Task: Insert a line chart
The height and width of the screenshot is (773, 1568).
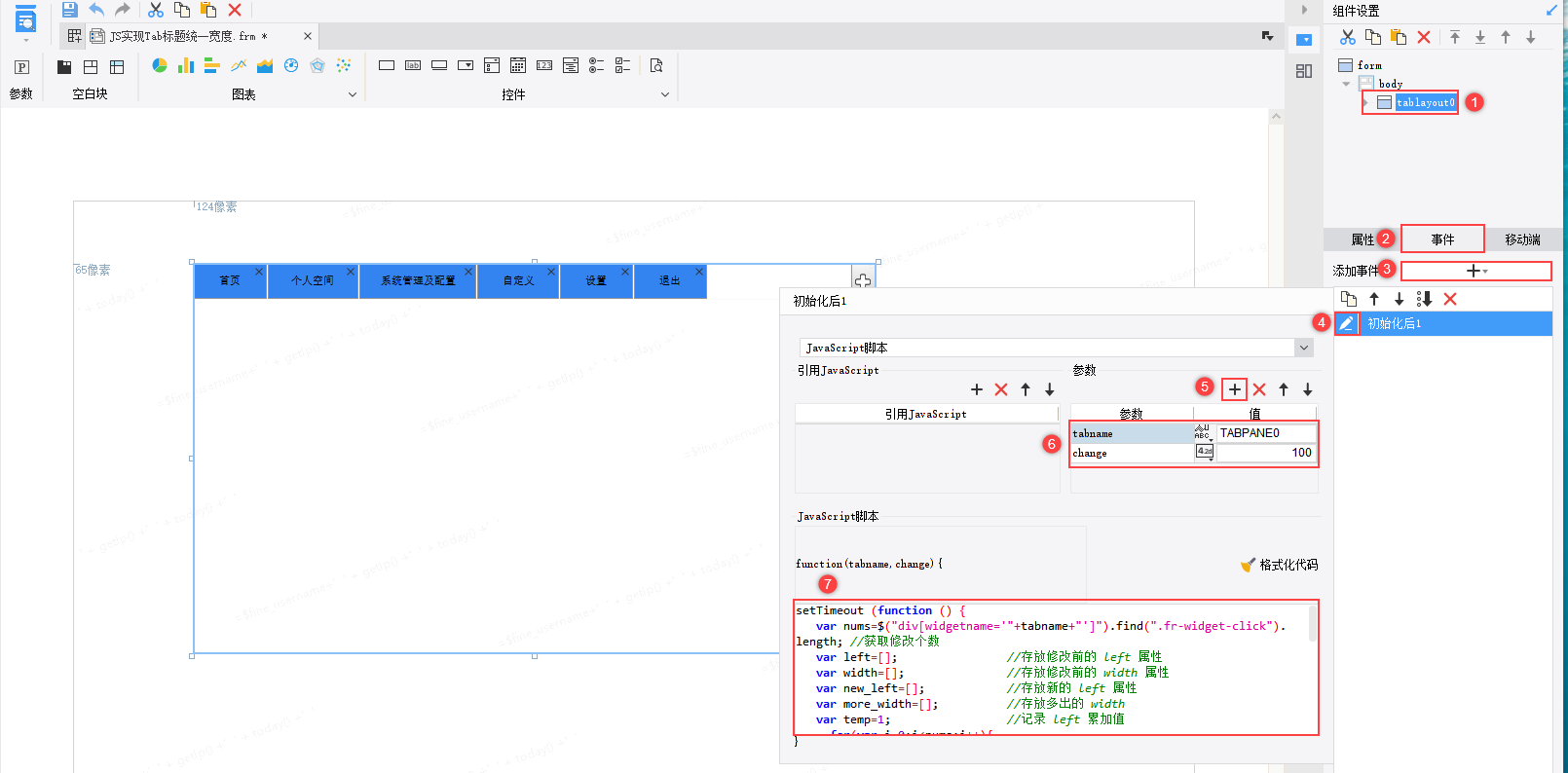Action: point(239,65)
